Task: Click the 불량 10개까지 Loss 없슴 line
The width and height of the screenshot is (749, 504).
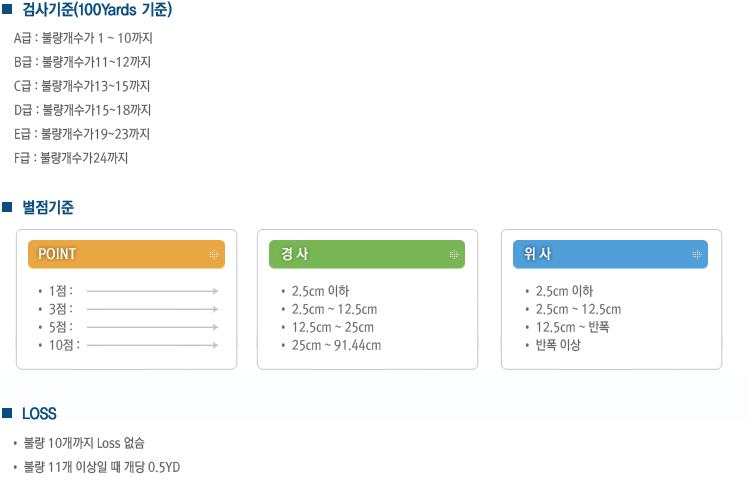Action: tap(84, 443)
